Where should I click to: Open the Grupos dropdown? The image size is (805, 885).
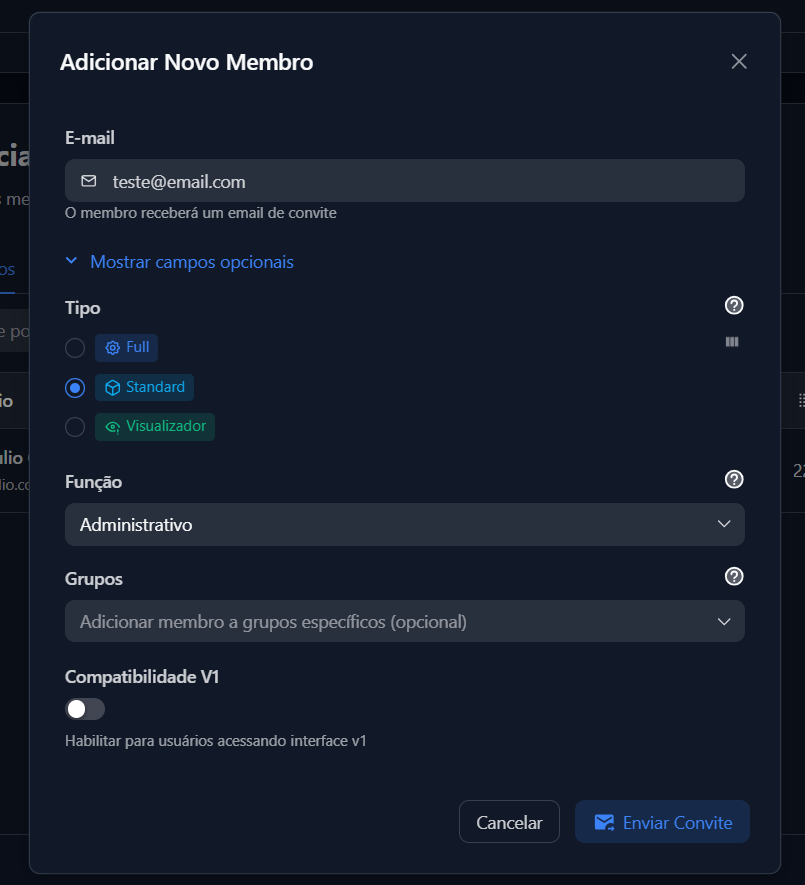(x=404, y=622)
